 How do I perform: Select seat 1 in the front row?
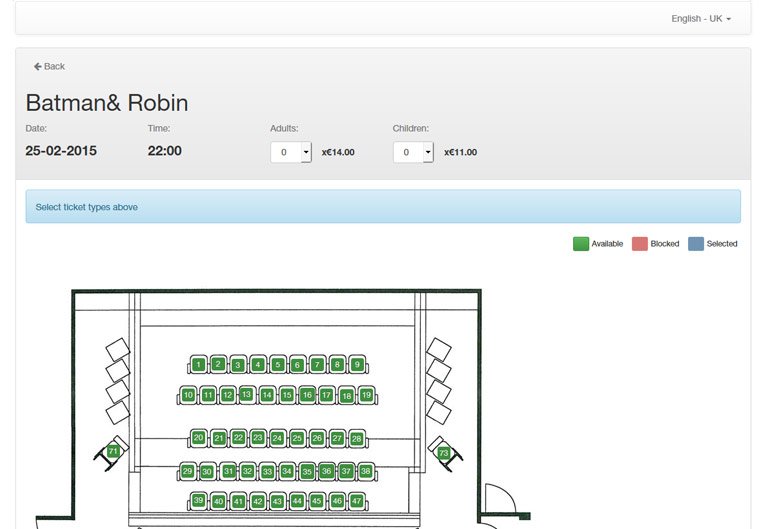tap(199, 365)
